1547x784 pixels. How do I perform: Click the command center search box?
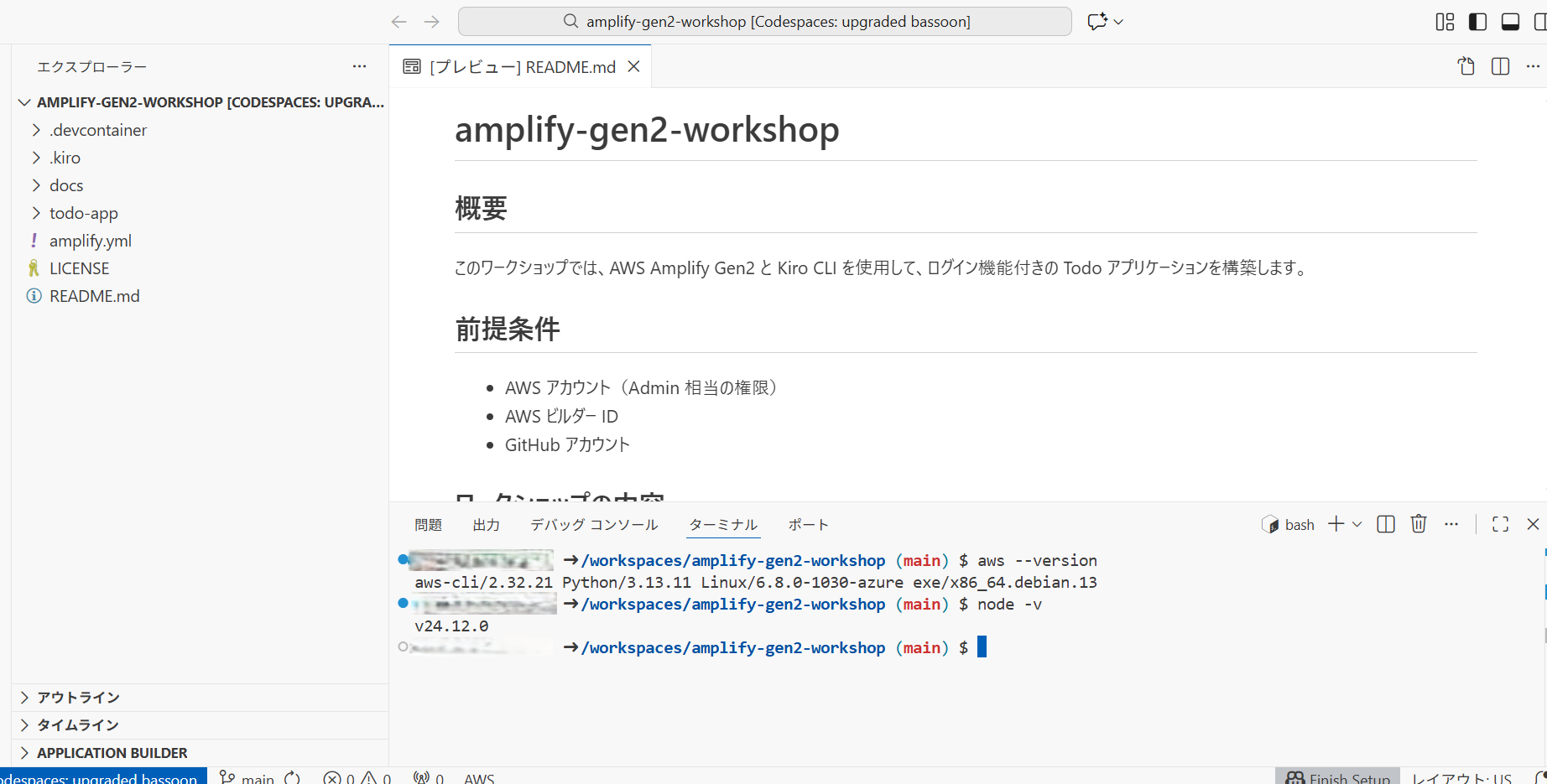point(764,22)
